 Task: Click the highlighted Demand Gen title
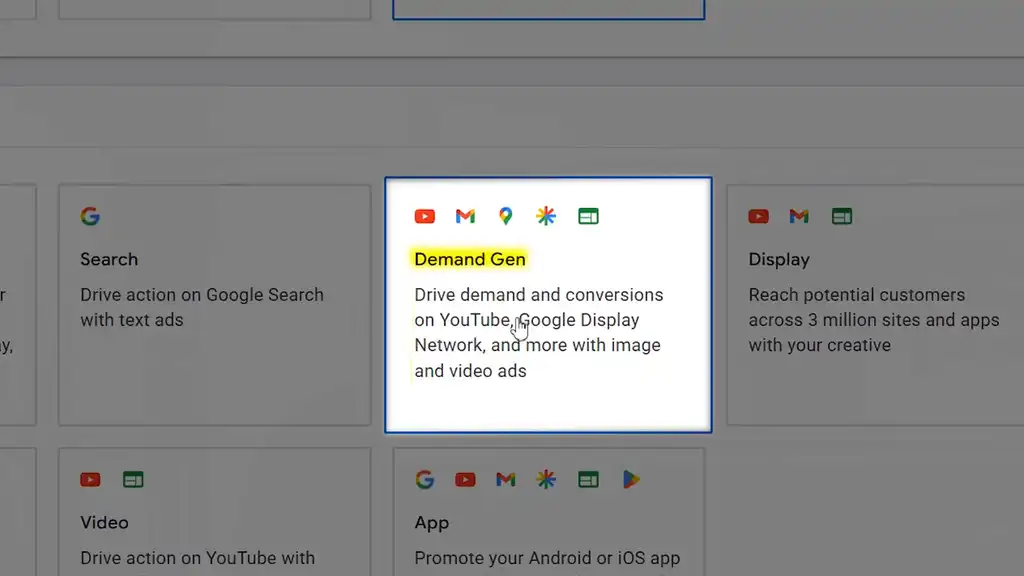pyautogui.click(x=470, y=259)
